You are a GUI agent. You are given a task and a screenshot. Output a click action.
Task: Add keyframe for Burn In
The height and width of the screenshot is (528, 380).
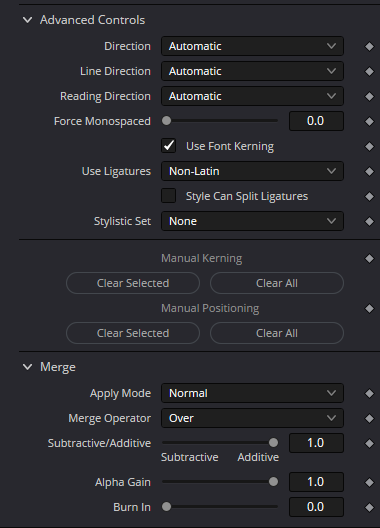tap(370, 507)
